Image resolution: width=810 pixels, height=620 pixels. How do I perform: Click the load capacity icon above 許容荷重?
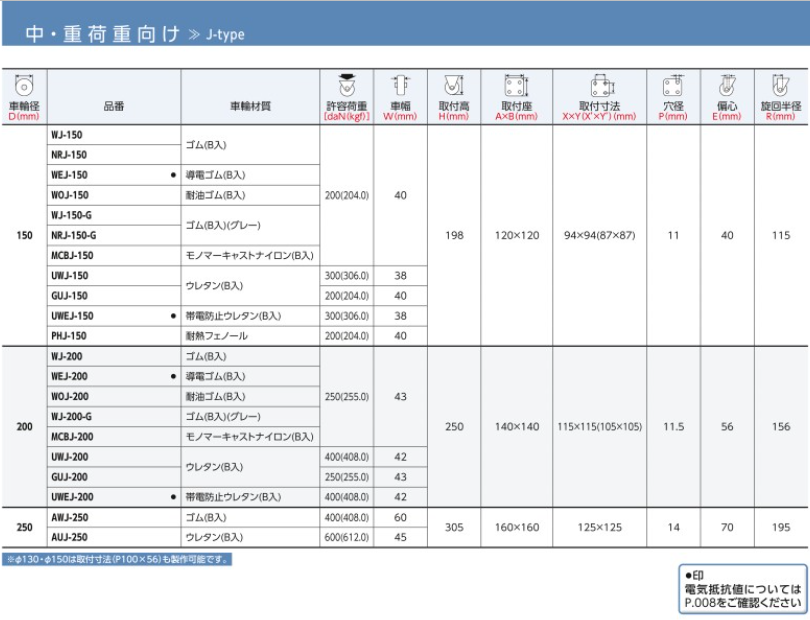point(347,85)
